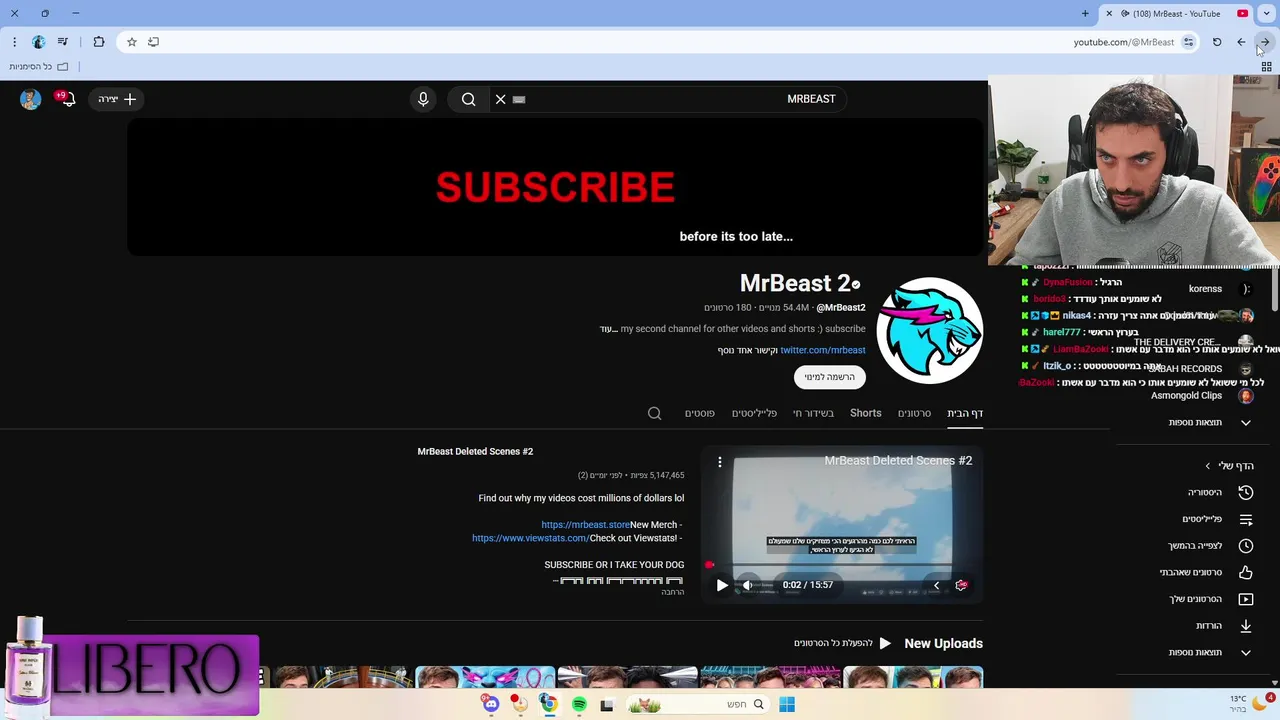Open the viewstats.com link
Image resolution: width=1280 pixels, height=720 pixels.
click(531, 538)
